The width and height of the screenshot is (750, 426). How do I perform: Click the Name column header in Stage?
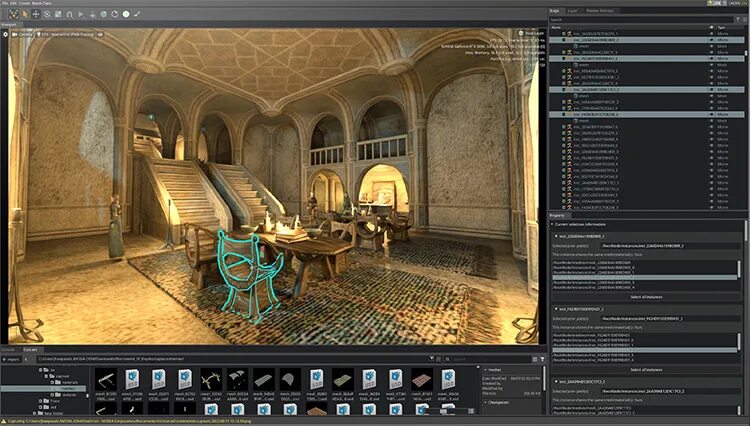(556, 28)
